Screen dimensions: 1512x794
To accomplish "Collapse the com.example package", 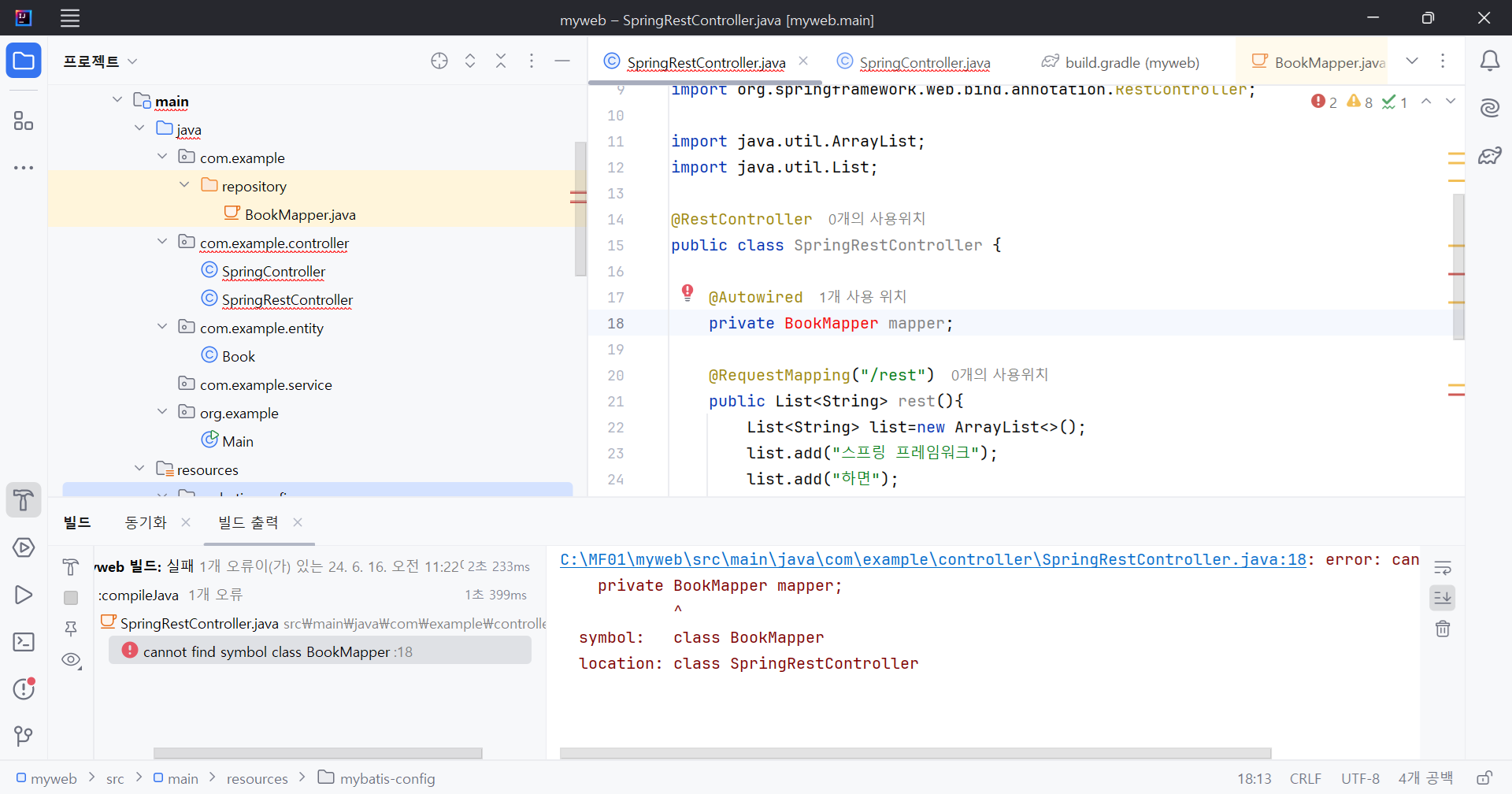I will tap(162, 157).
